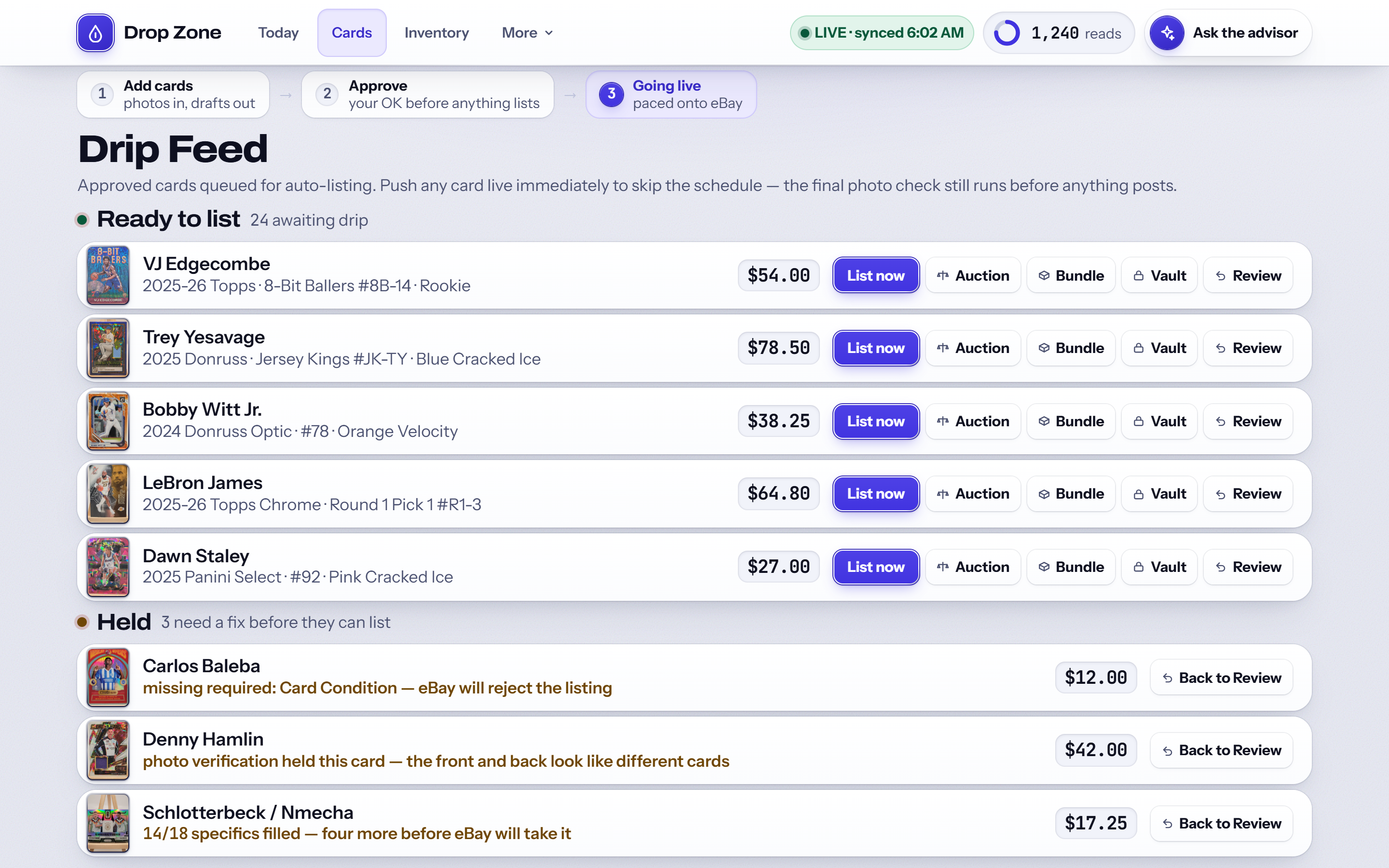
Task: Open Ask the advisor
Action: [1228, 33]
